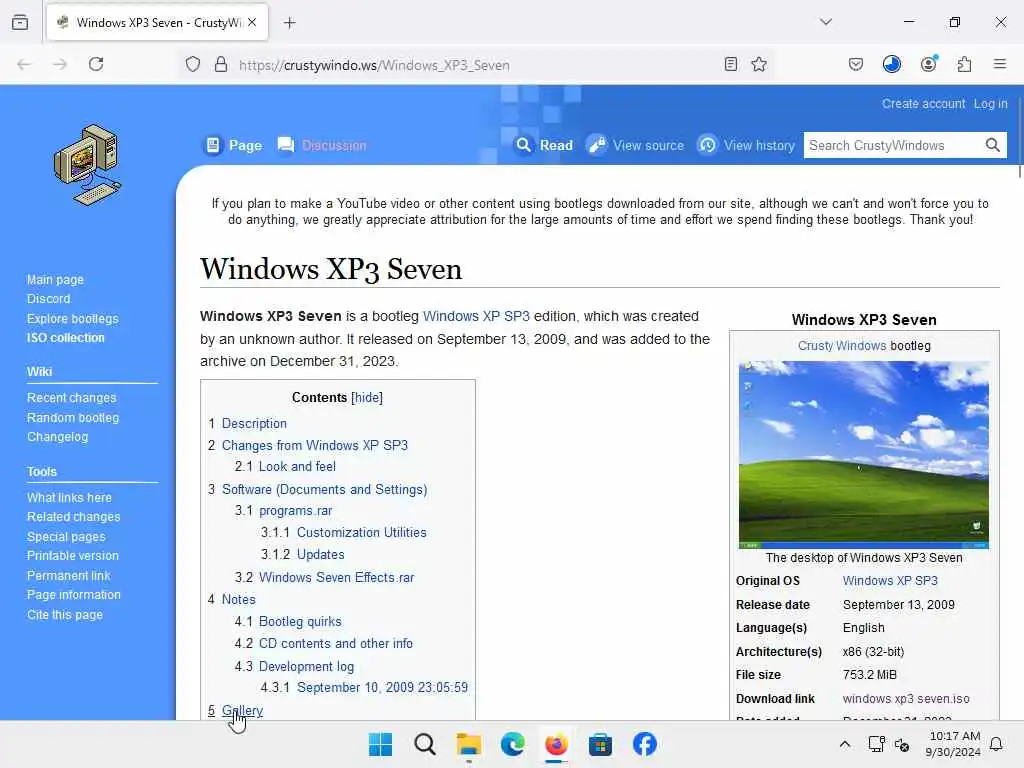Open the View history tab
Screen dimensions: 1024x768
point(746,145)
